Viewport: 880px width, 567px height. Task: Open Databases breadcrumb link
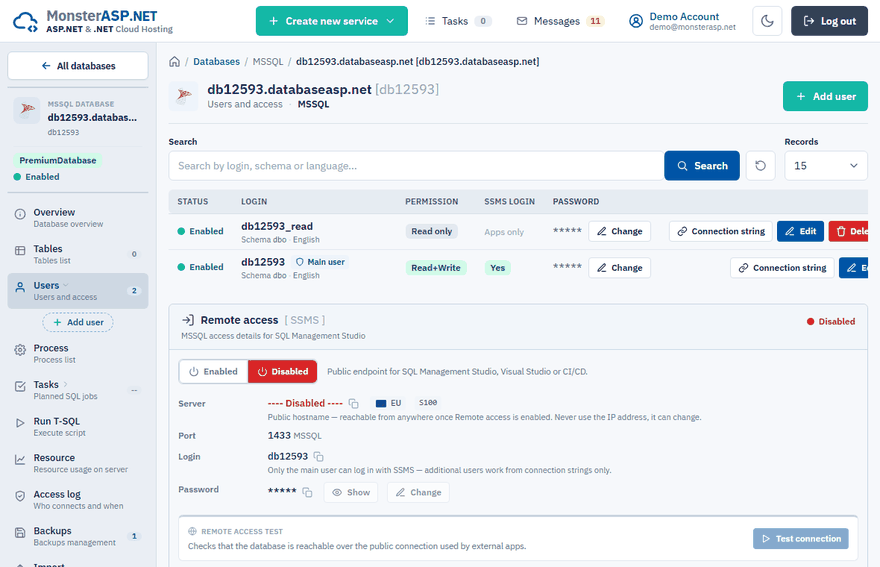pyautogui.click(x=216, y=61)
